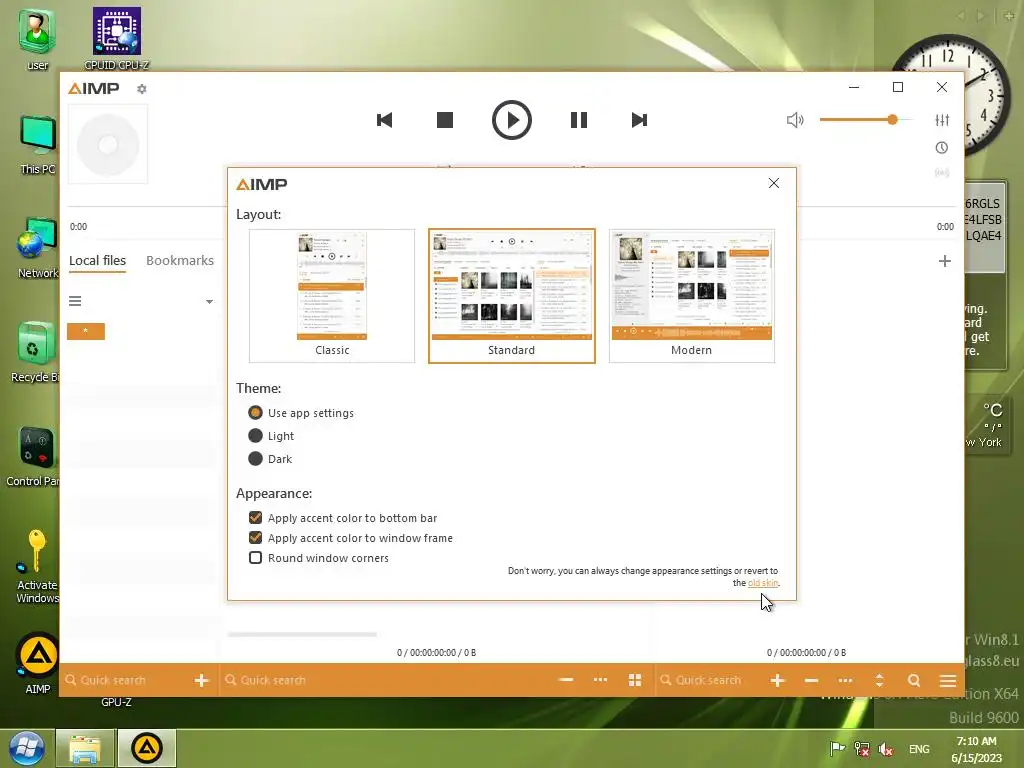Viewport: 1024px width, 768px height.
Task: Click the add plus in the left bottom bar
Action: [x=201, y=680]
